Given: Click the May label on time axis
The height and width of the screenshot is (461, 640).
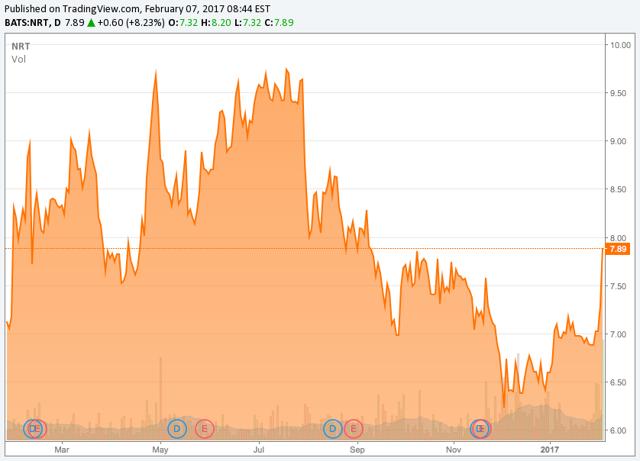Looking at the screenshot, I should click(160, 450).
